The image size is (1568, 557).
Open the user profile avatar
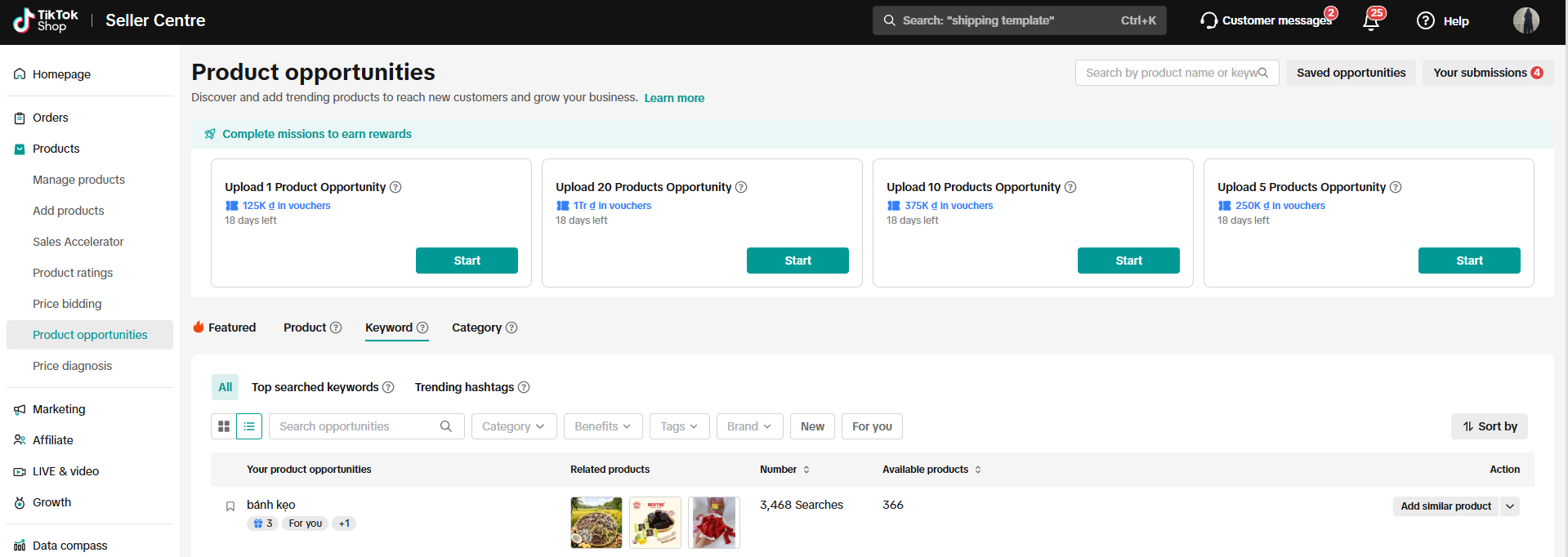(x=1526, y=20)
